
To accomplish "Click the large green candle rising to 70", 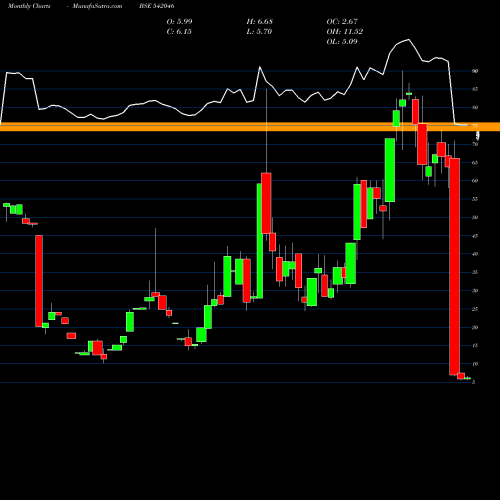I will click(x=390, y=170).
